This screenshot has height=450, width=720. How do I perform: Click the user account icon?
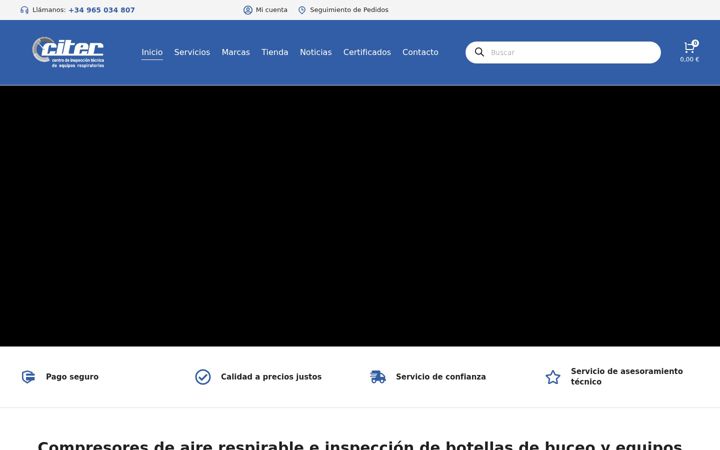tap(248, 10)
